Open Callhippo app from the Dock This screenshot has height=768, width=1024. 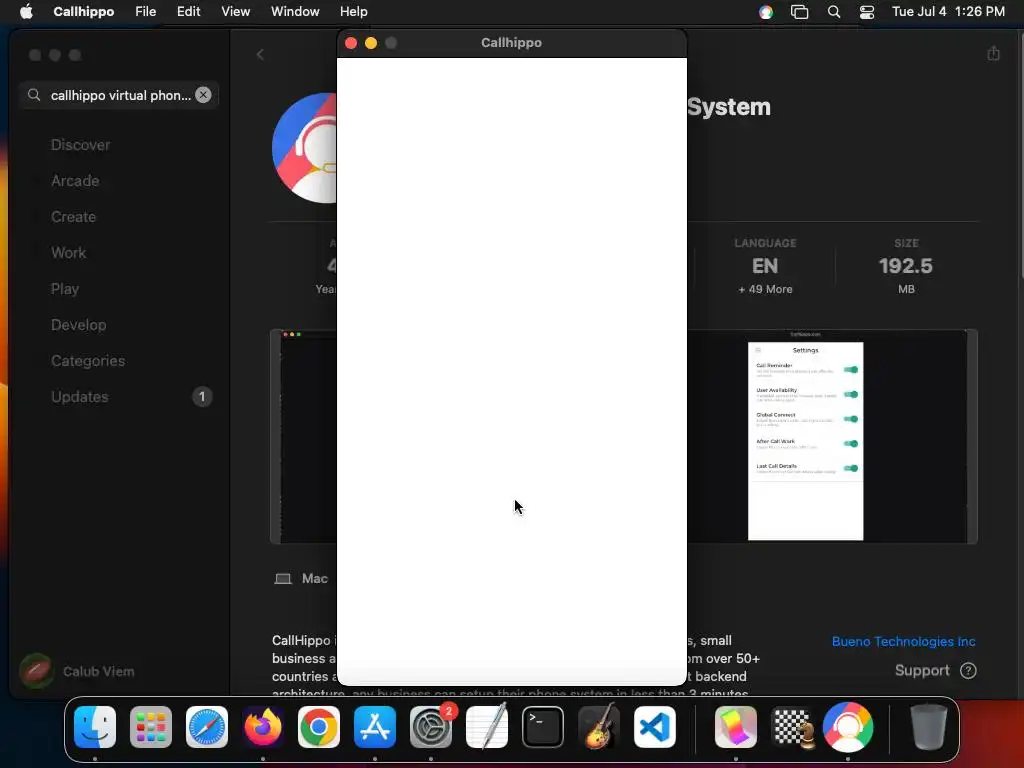point(848,727)
